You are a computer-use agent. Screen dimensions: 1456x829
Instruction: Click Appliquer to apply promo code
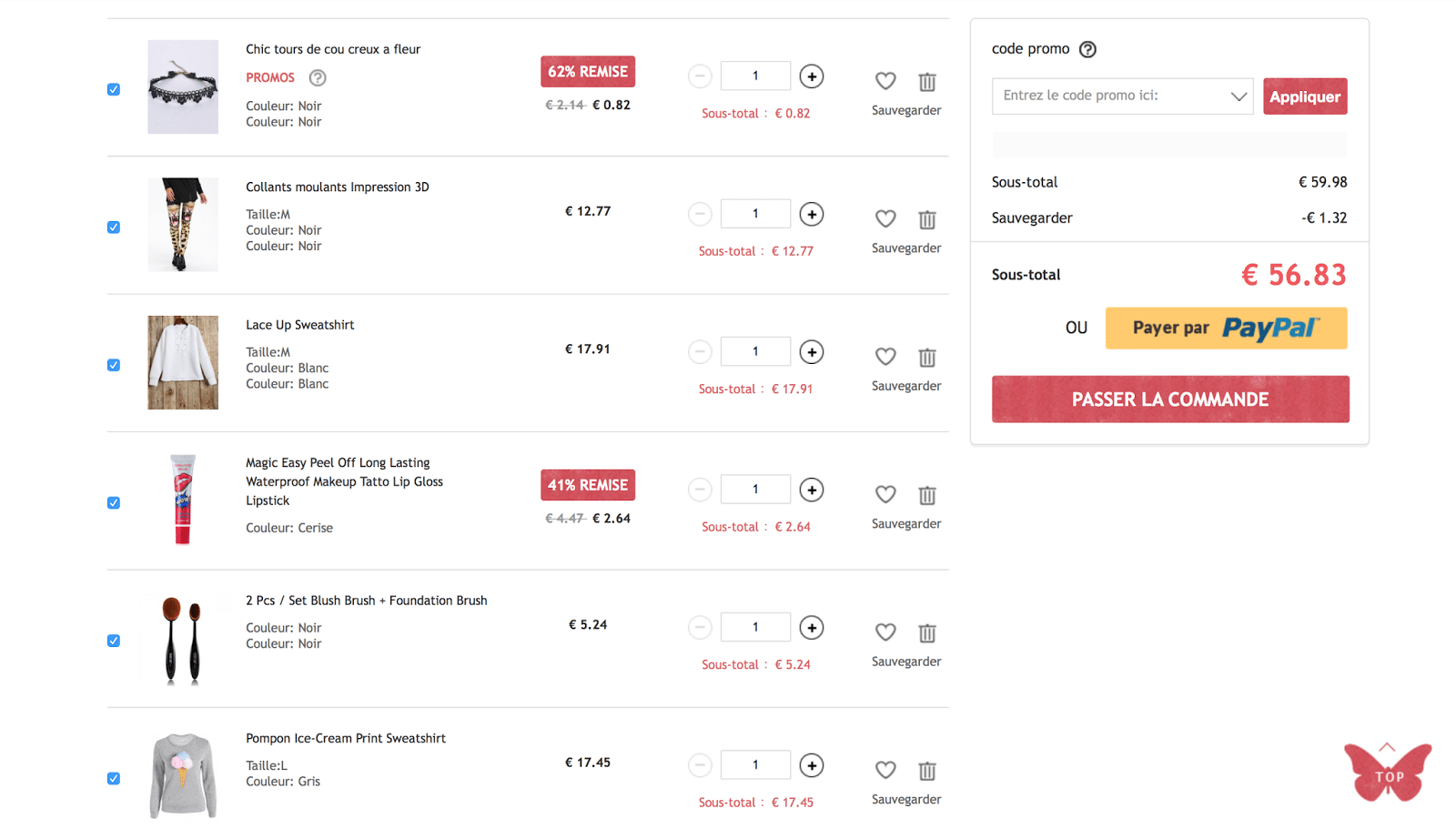(1305, 96)
